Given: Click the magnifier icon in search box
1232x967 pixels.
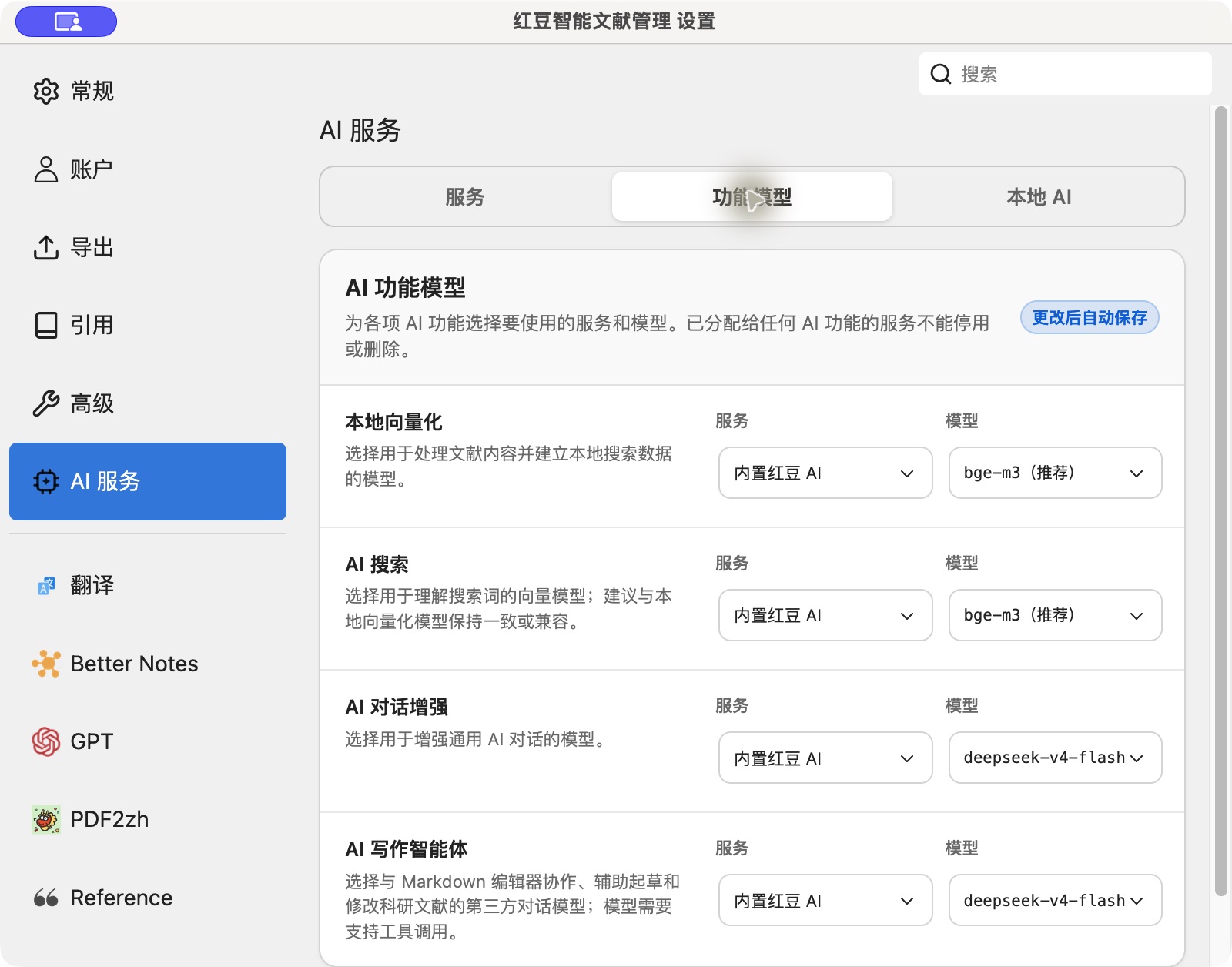Looking at the screenshot, I should coord(940,74).
